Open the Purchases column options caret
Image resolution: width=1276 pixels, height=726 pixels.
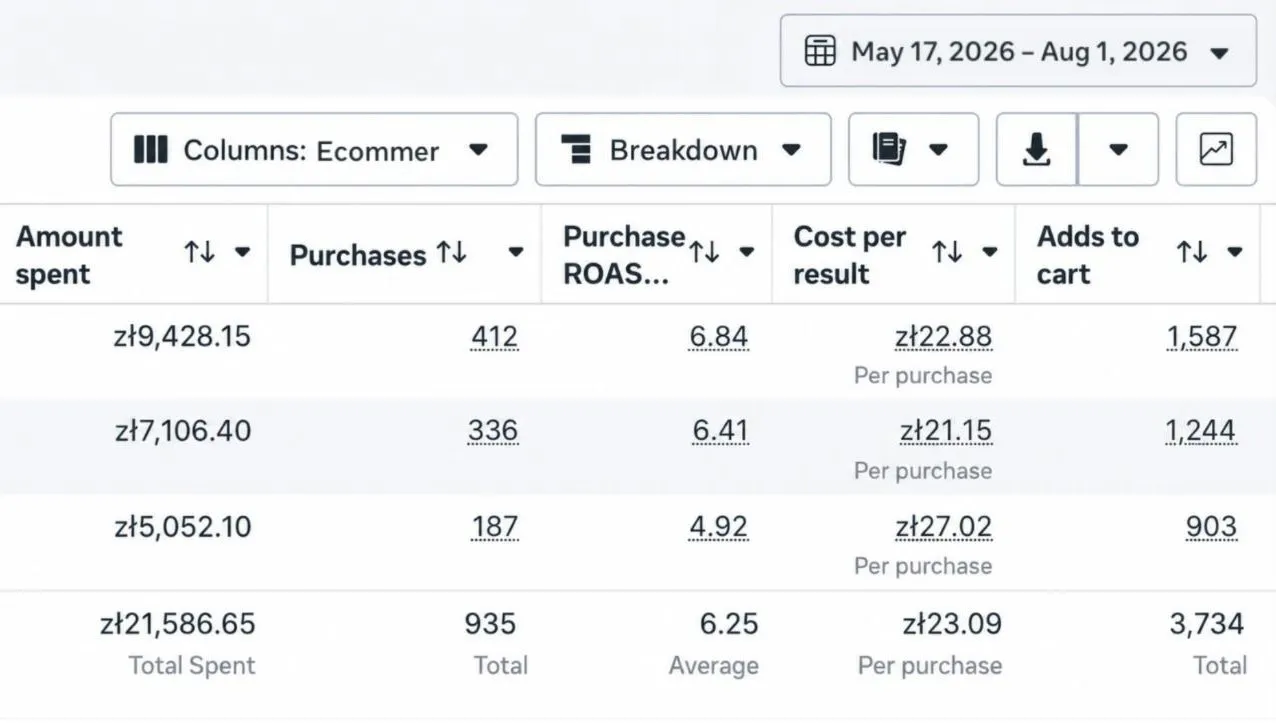pos(516,253)
